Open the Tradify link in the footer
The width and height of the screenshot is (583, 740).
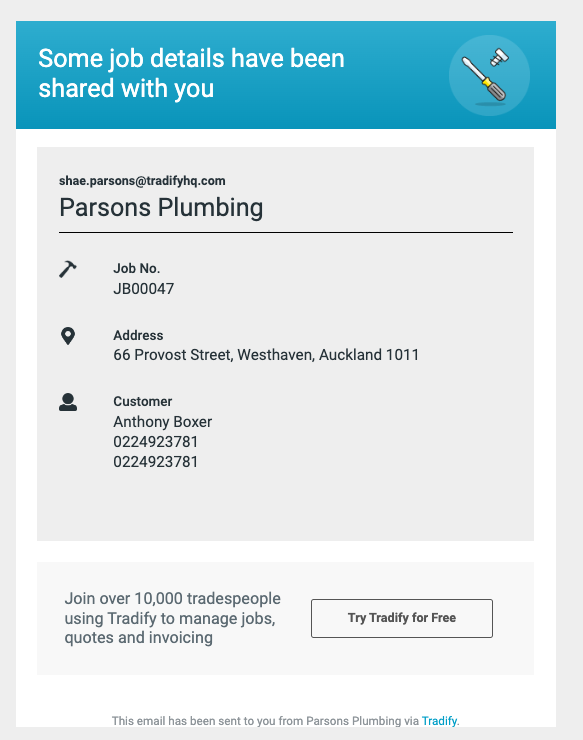(439, 721)
